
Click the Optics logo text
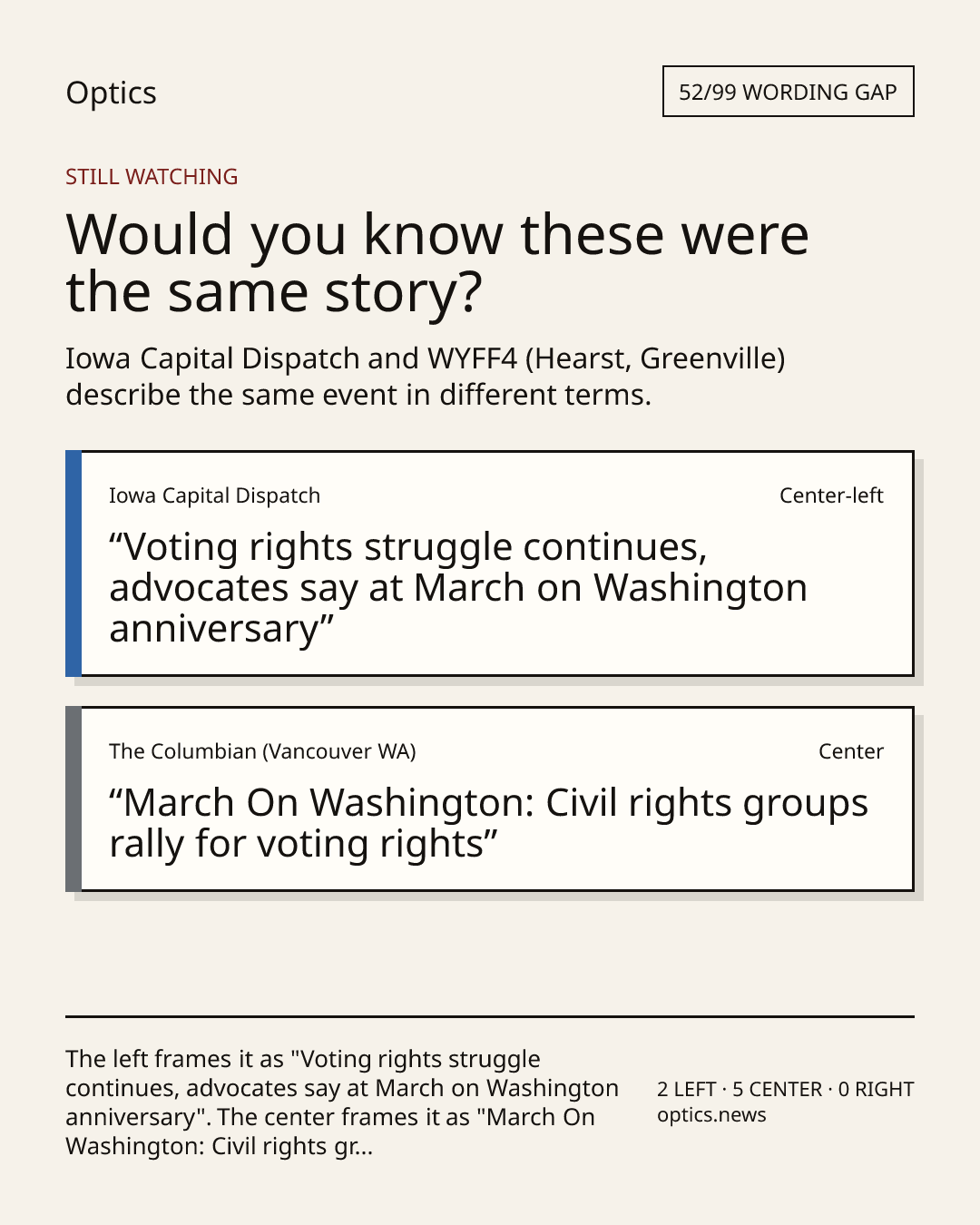pyautogui.click(x=111, y=93)
